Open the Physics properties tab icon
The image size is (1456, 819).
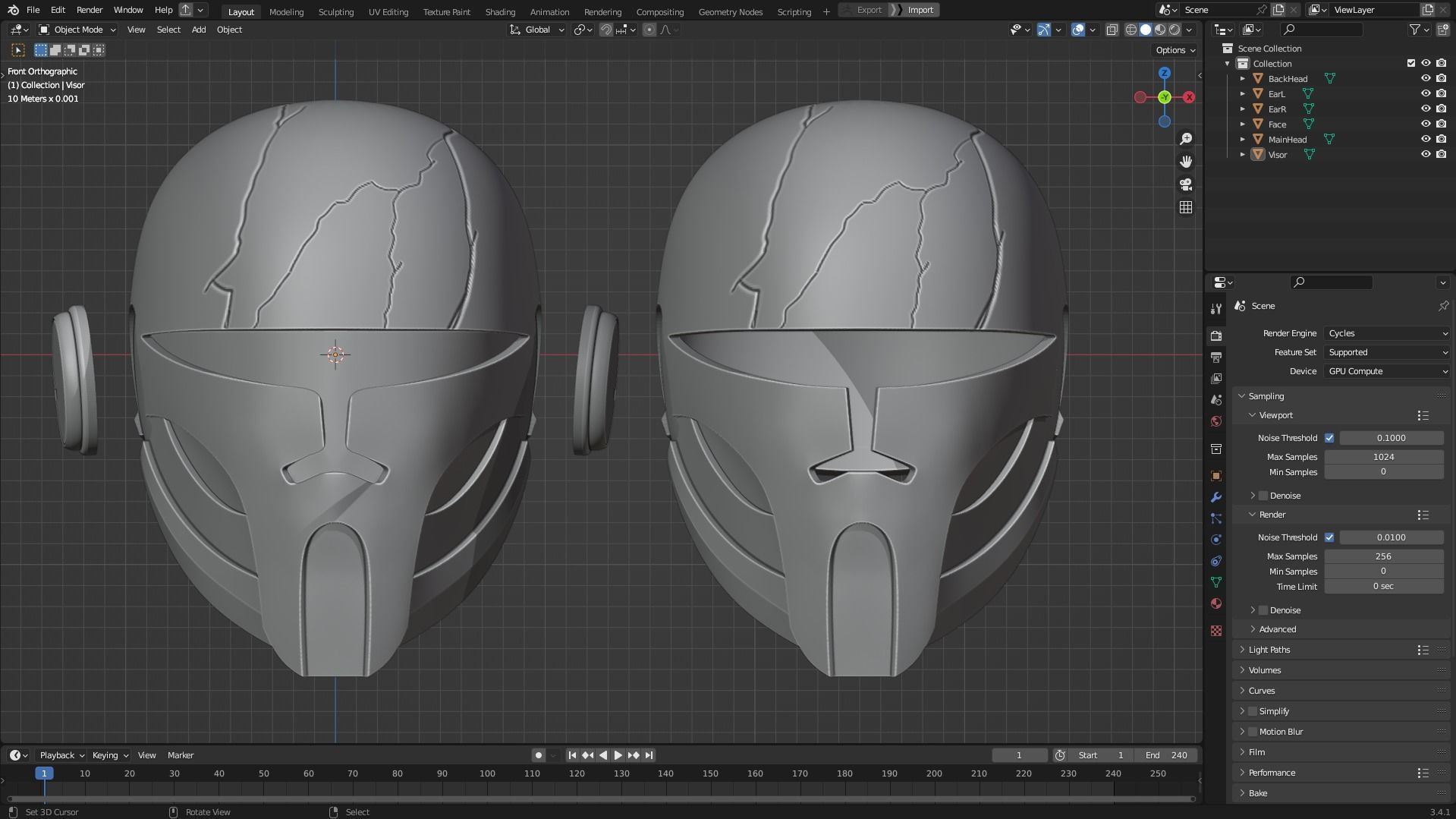[x=1216, y=540]
